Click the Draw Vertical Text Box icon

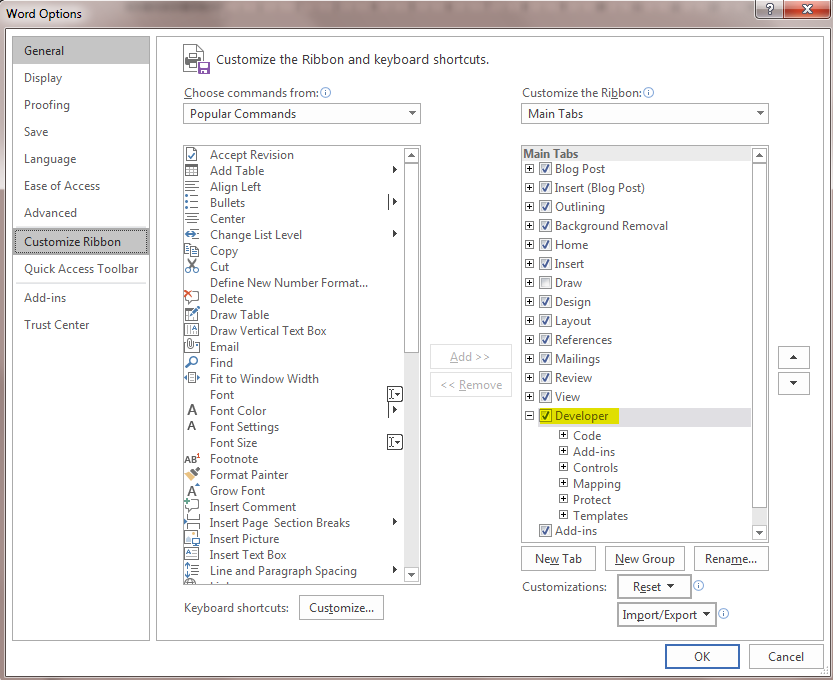pyautogui.click(x=191, y=330)
